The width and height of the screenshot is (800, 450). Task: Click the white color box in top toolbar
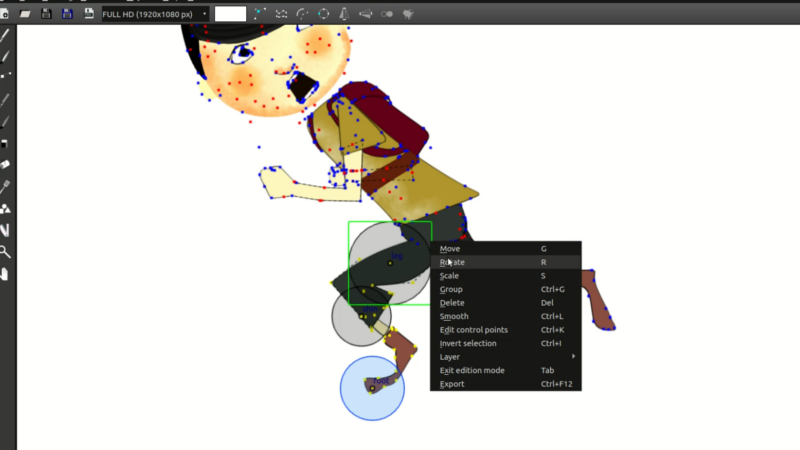(230, 14)
